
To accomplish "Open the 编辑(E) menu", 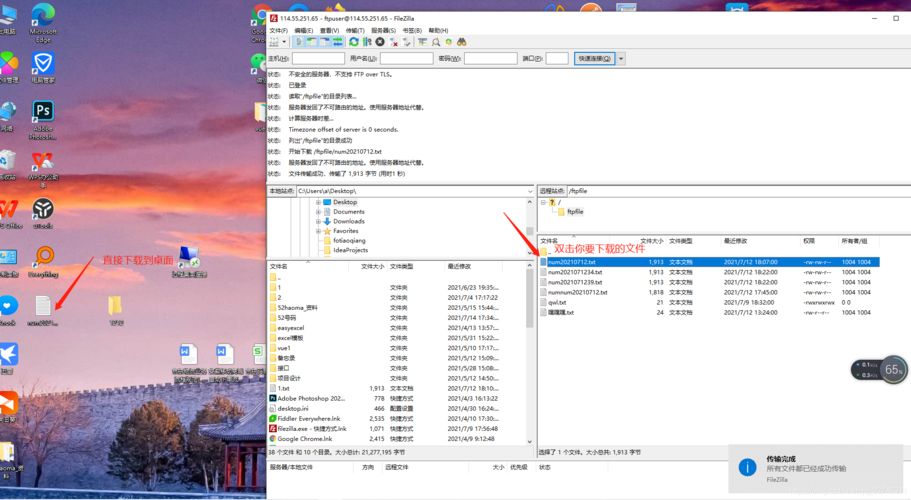I will click(303, 30).
